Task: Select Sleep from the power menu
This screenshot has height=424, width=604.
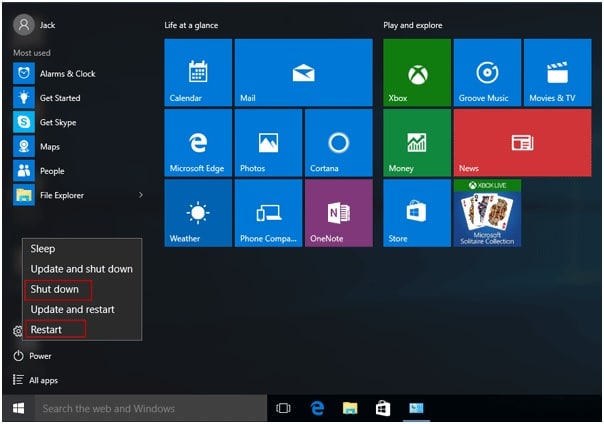Action: coord(82,249)
